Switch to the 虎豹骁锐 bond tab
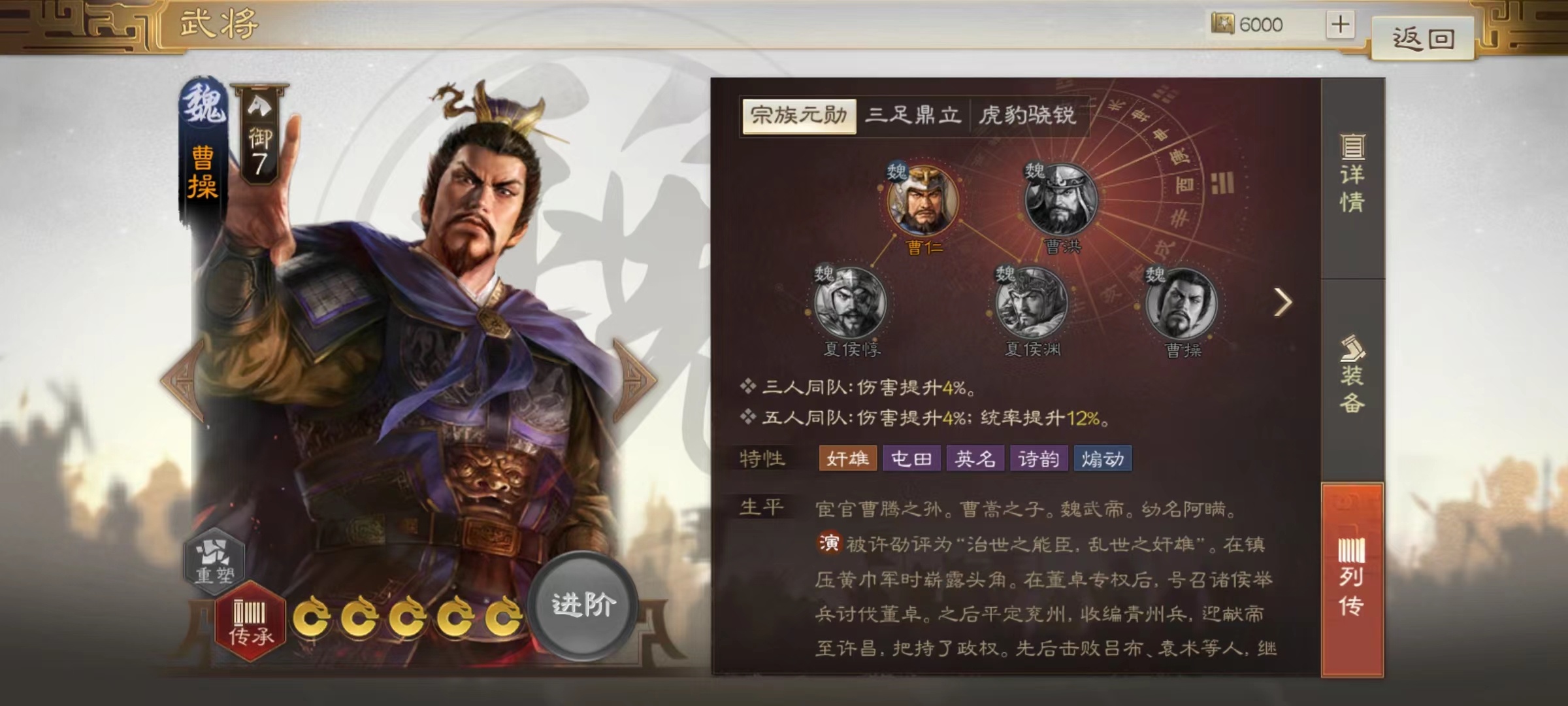 click(1027, 116)
